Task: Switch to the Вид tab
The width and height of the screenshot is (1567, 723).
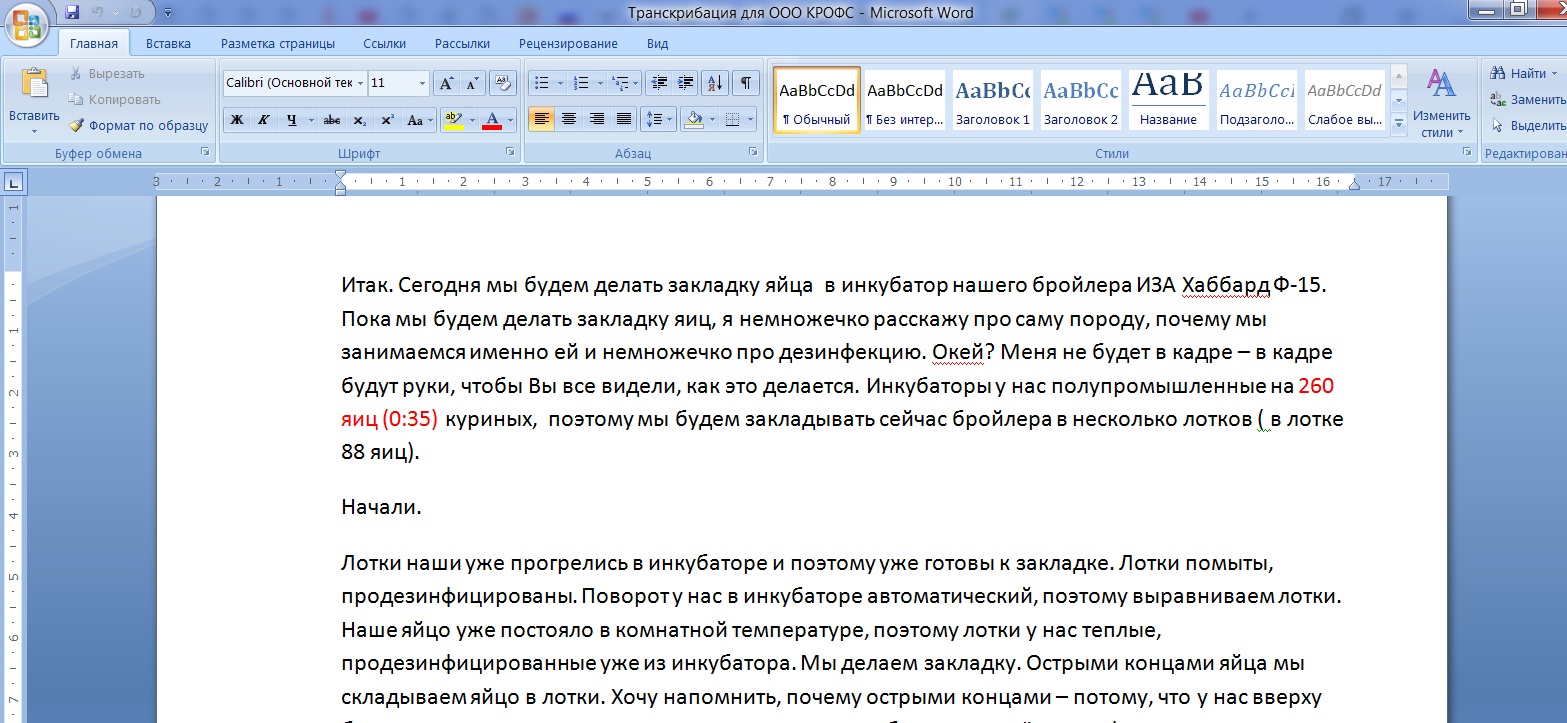Action: coord(657,43)
